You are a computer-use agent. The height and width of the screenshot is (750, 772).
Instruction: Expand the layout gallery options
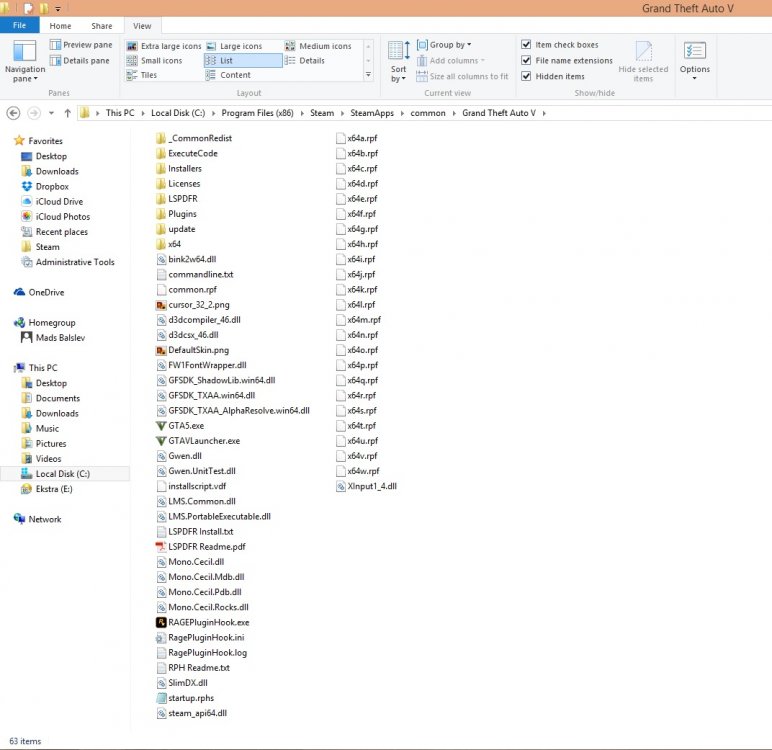pyautogui.click(x=368, y=75)
